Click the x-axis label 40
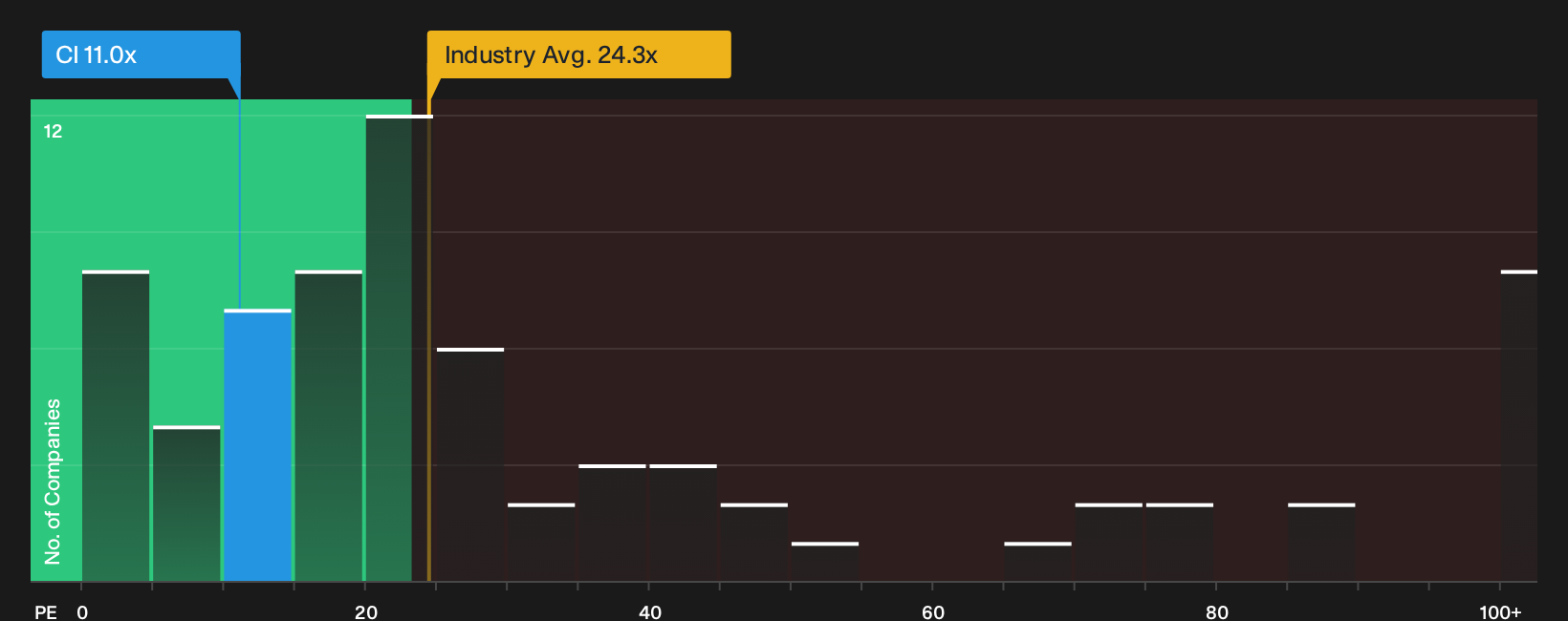This screenshot has width=1568, height=621. tap(650, 611)
